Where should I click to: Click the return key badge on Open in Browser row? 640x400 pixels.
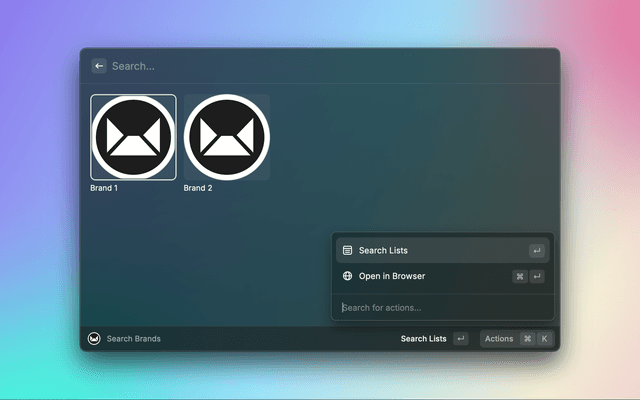(x=537, y=277)
